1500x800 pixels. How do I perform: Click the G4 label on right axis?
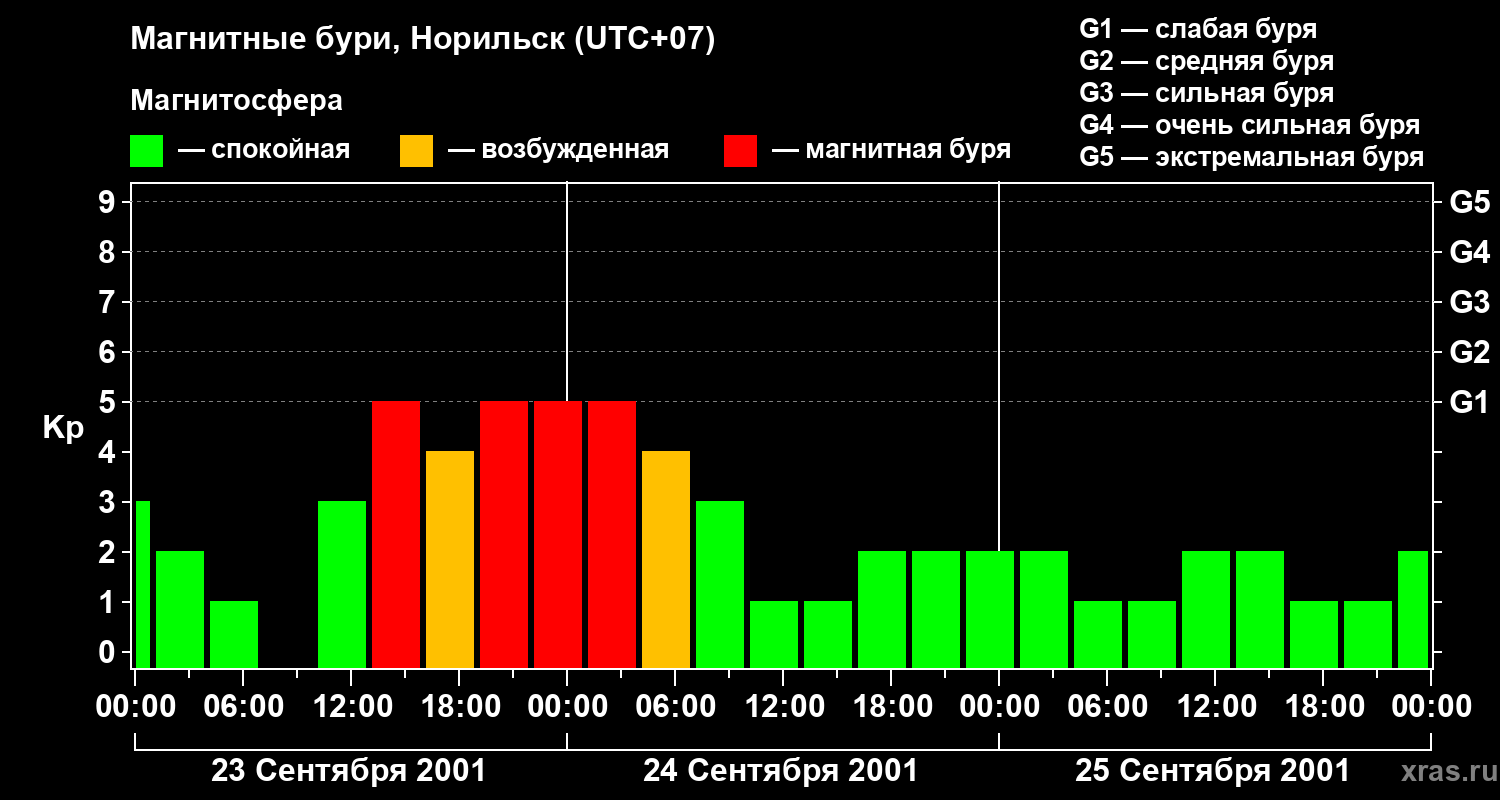pyautogui.click(x=1470, y=252)
